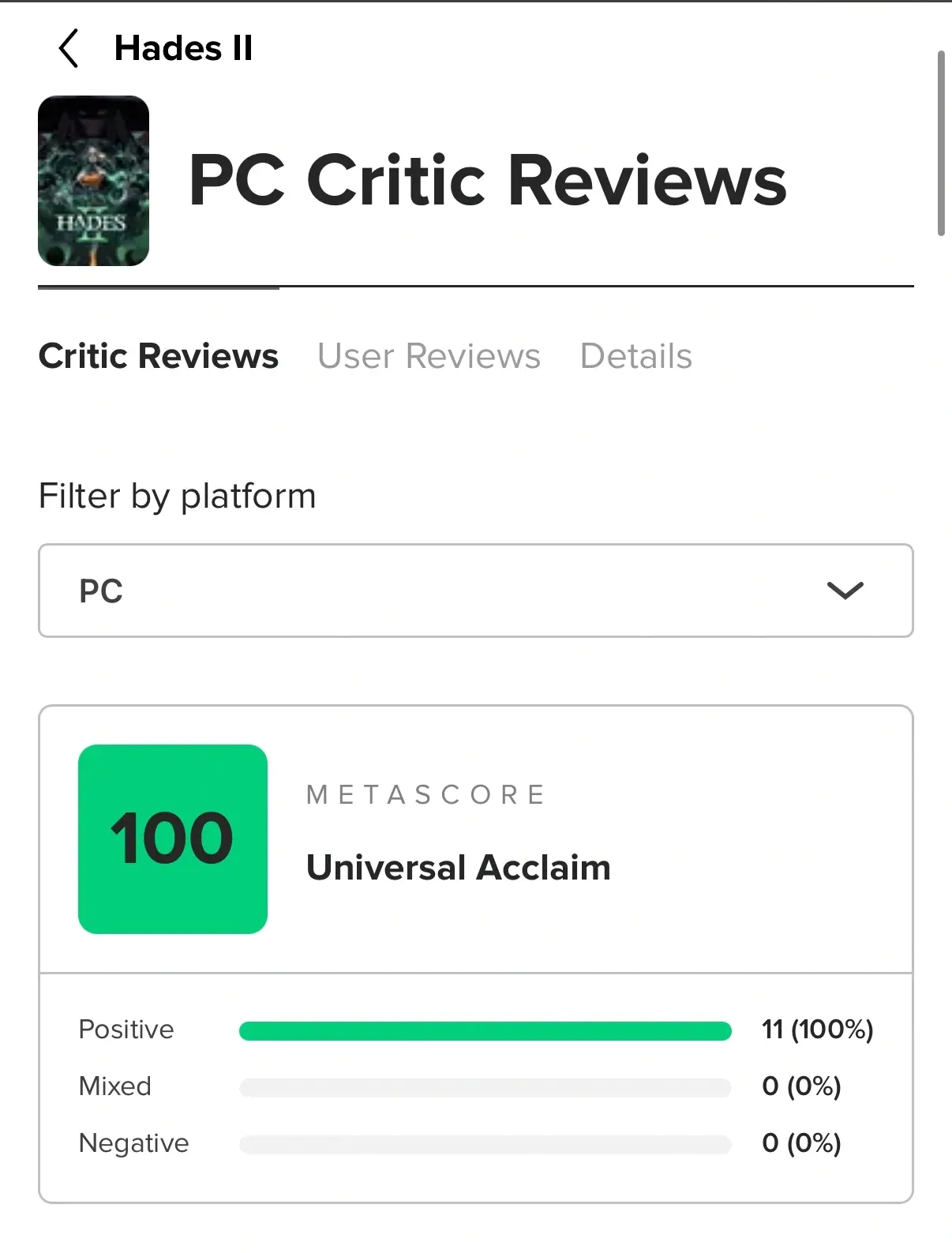Image resolution: width=952 pixels, height=1253 pixels.
Task: Click the green Positive reviews bar
Action: pyautogui.click(x=485, y=1030)
